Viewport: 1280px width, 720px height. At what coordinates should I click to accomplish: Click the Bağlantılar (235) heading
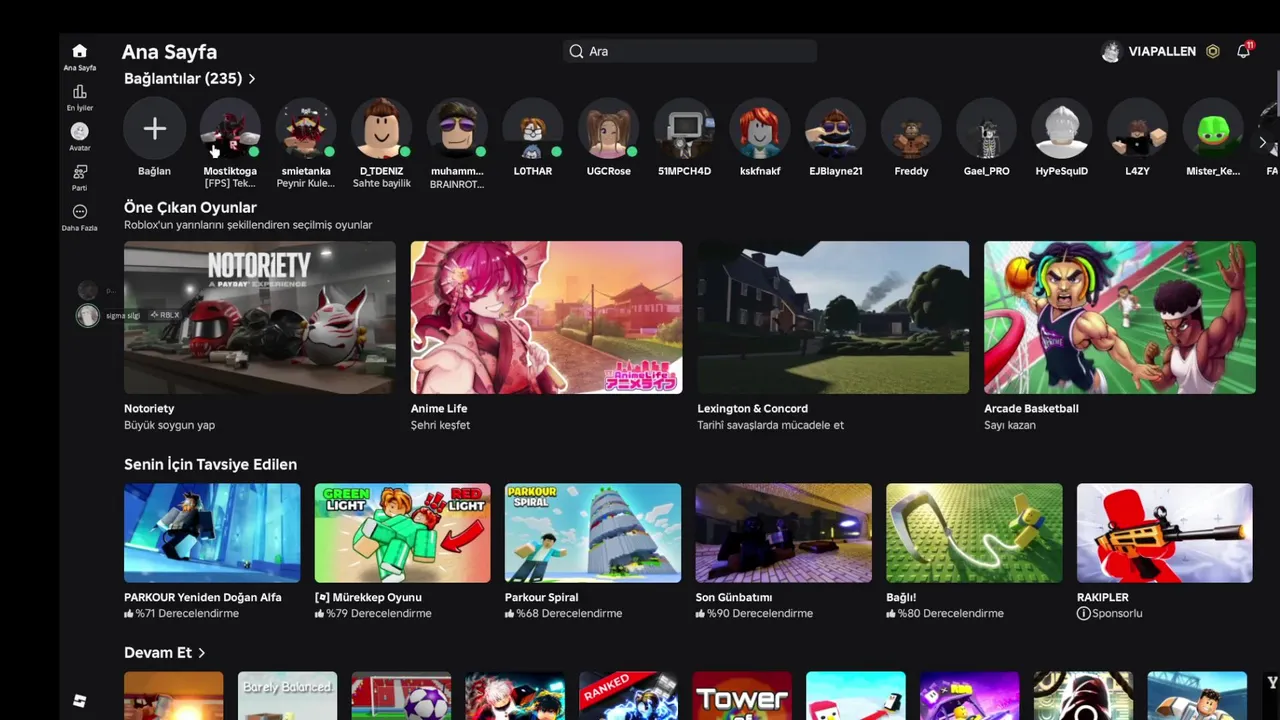tap(183, 78)
